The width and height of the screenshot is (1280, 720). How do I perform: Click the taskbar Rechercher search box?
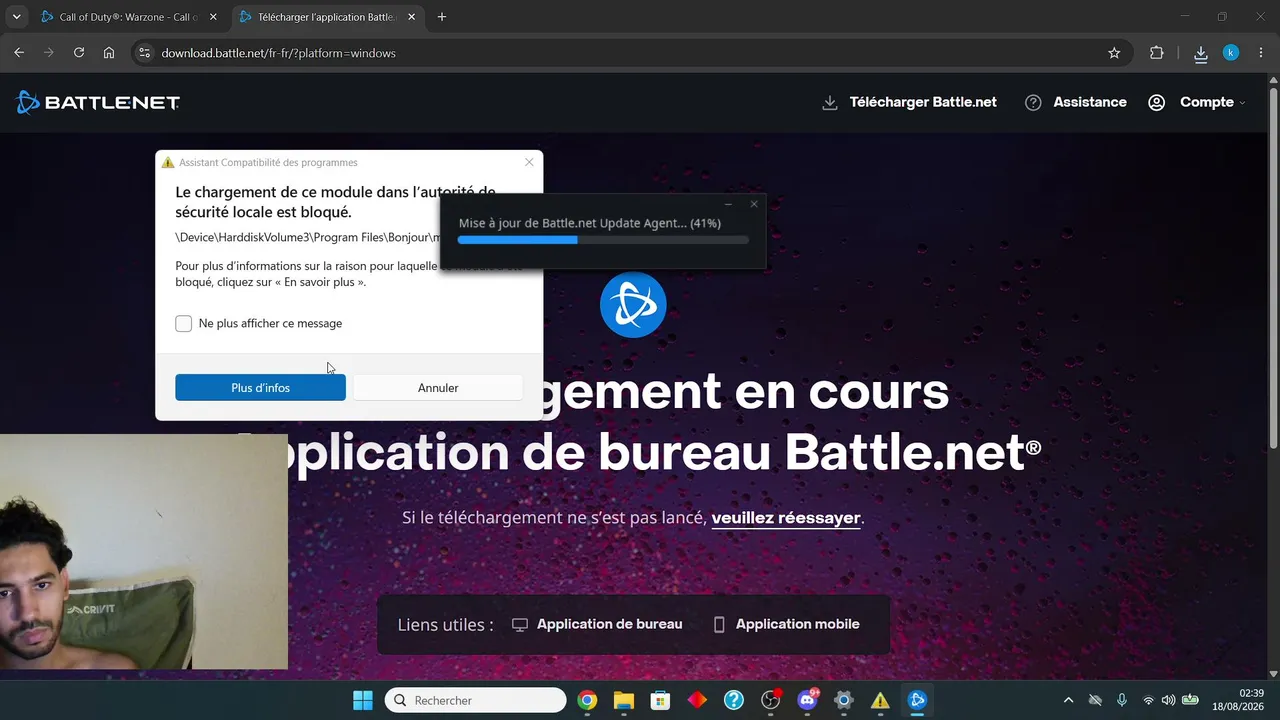pos(475,700)
